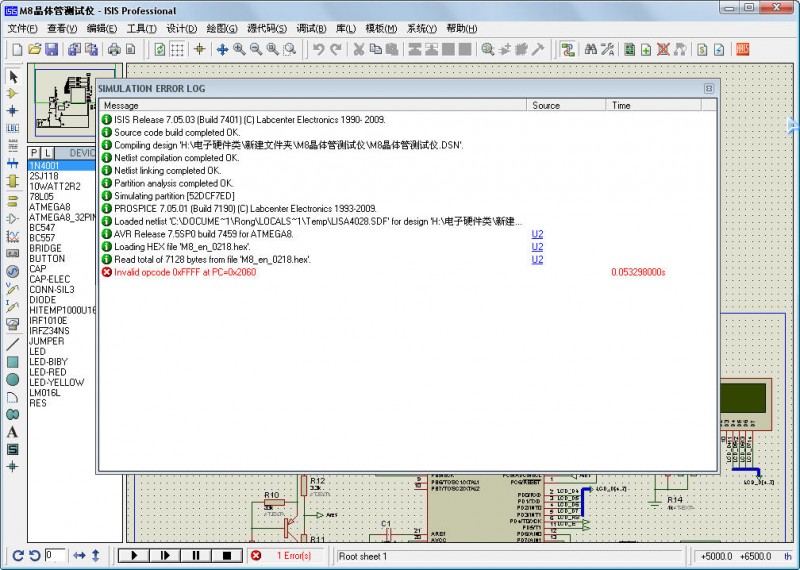Click the P pick devices button
800x570 pixels.
[35, 153]
